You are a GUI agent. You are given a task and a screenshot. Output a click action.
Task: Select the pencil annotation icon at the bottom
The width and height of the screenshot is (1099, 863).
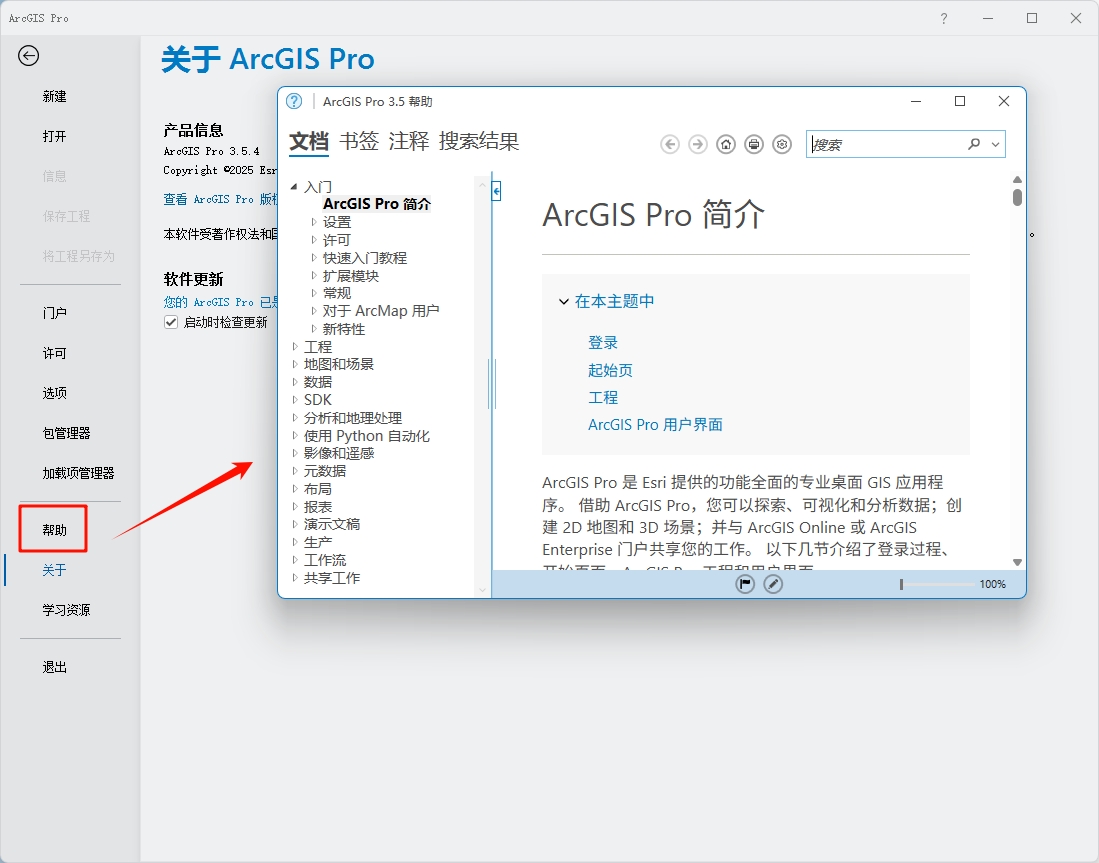point(773,583)
